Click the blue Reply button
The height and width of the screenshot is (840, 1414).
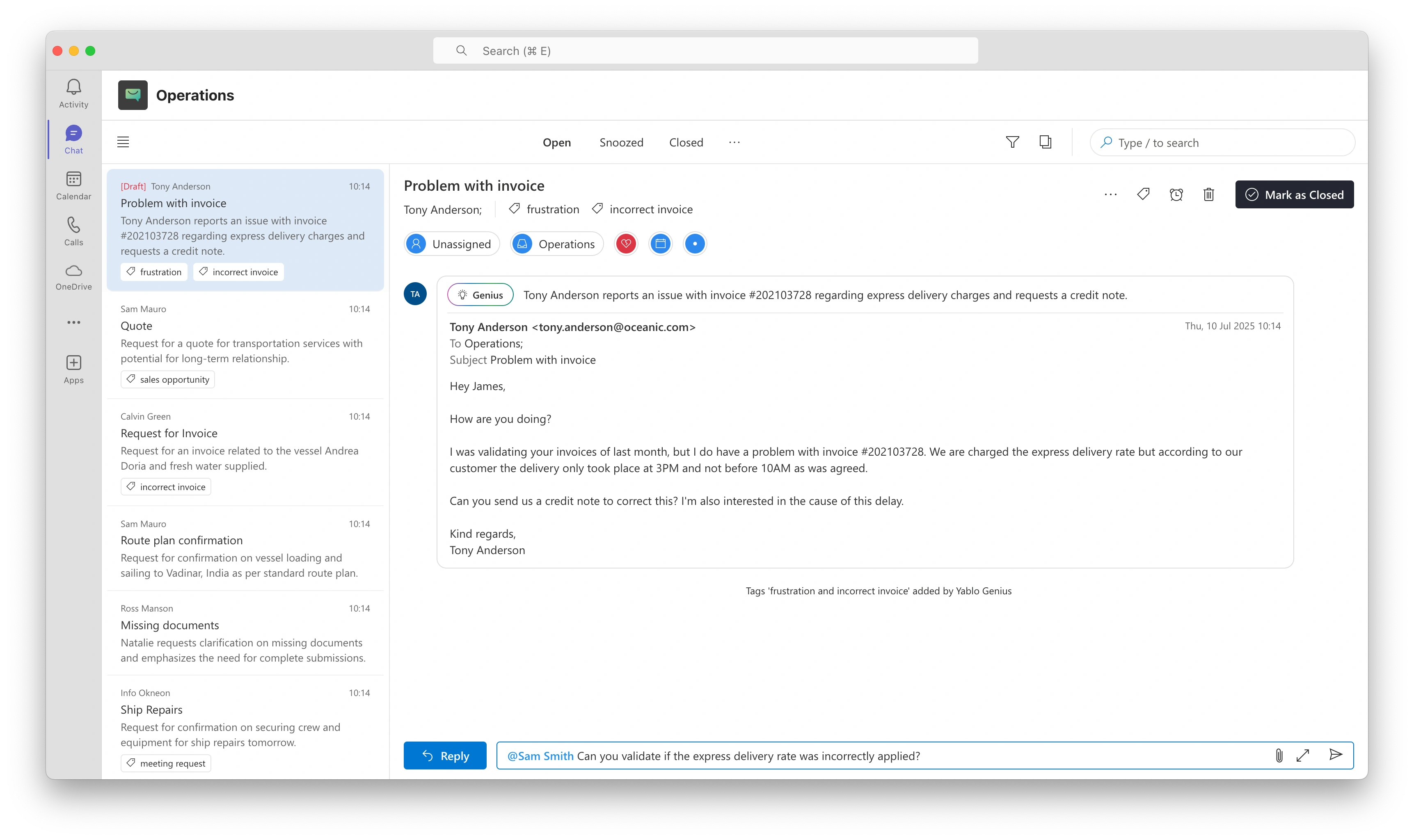pos(444,756)
